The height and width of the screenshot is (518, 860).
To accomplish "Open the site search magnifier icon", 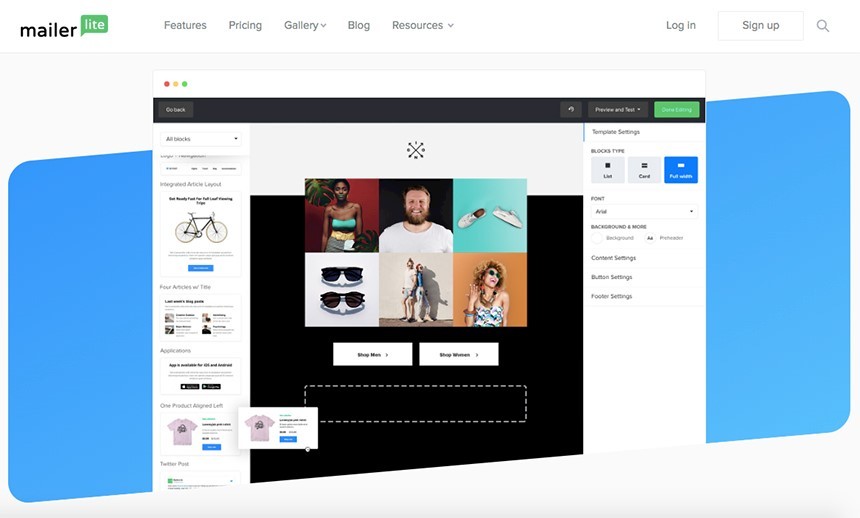I will point(823,26).
